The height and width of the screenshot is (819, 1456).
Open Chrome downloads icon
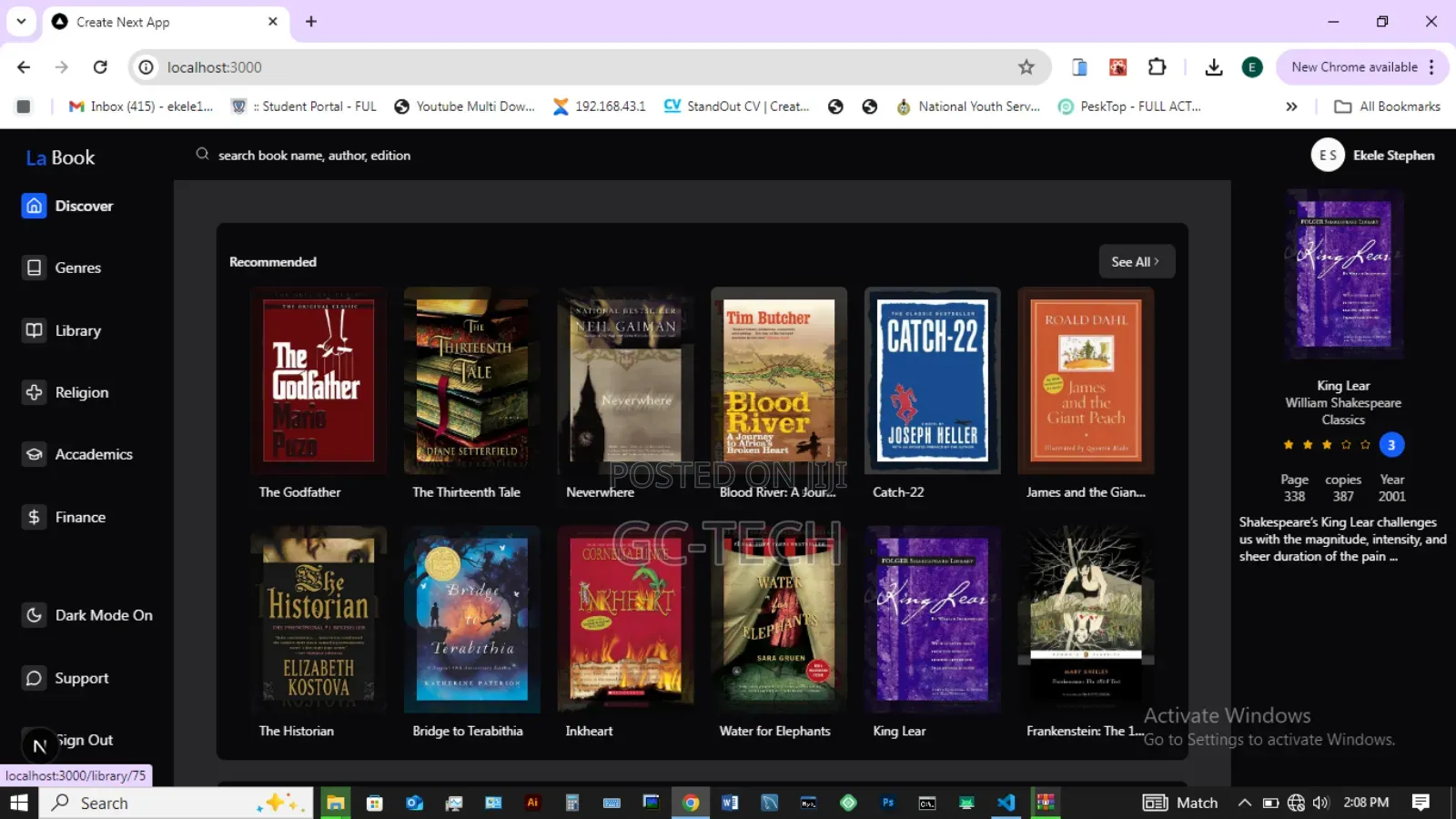[x=1214, y=67]
